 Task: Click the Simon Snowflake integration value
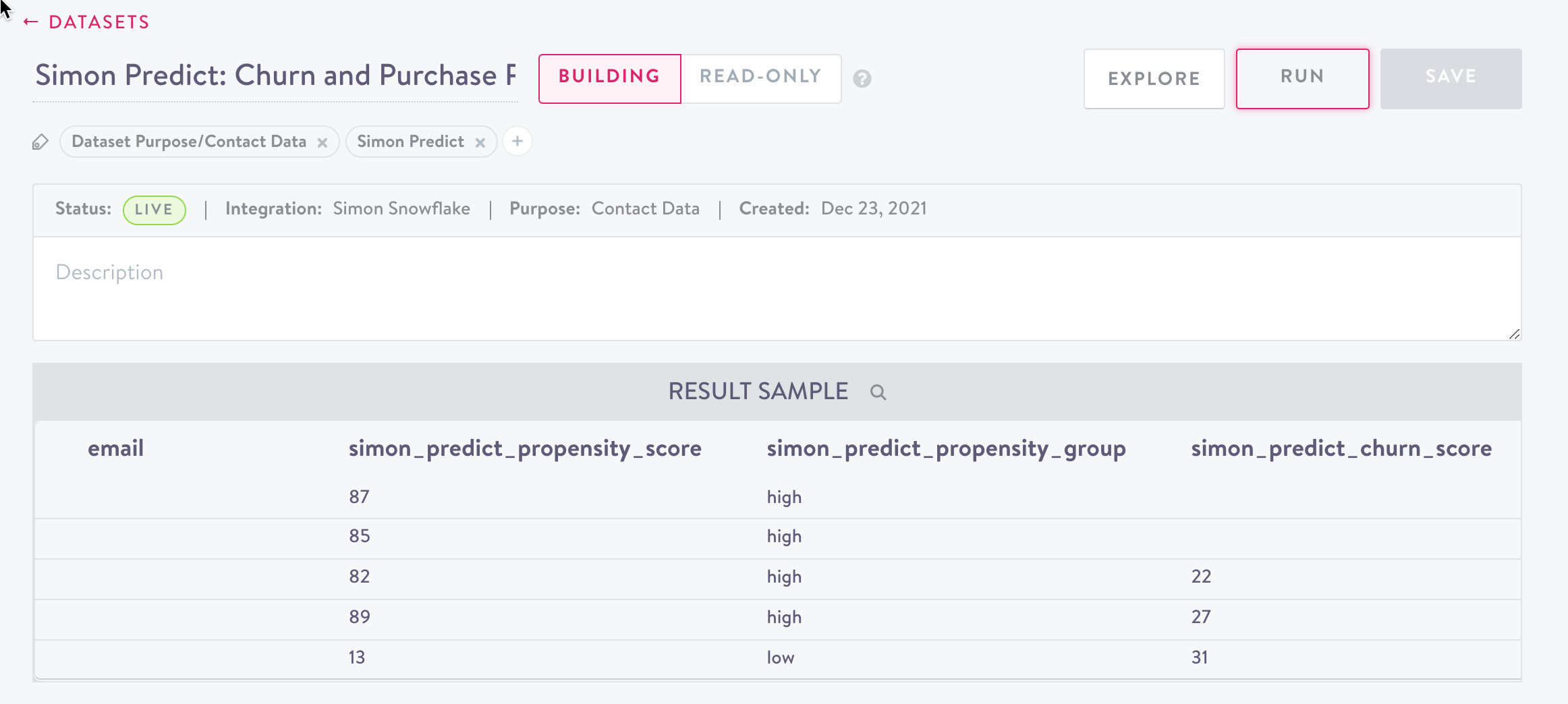point(401,209)
